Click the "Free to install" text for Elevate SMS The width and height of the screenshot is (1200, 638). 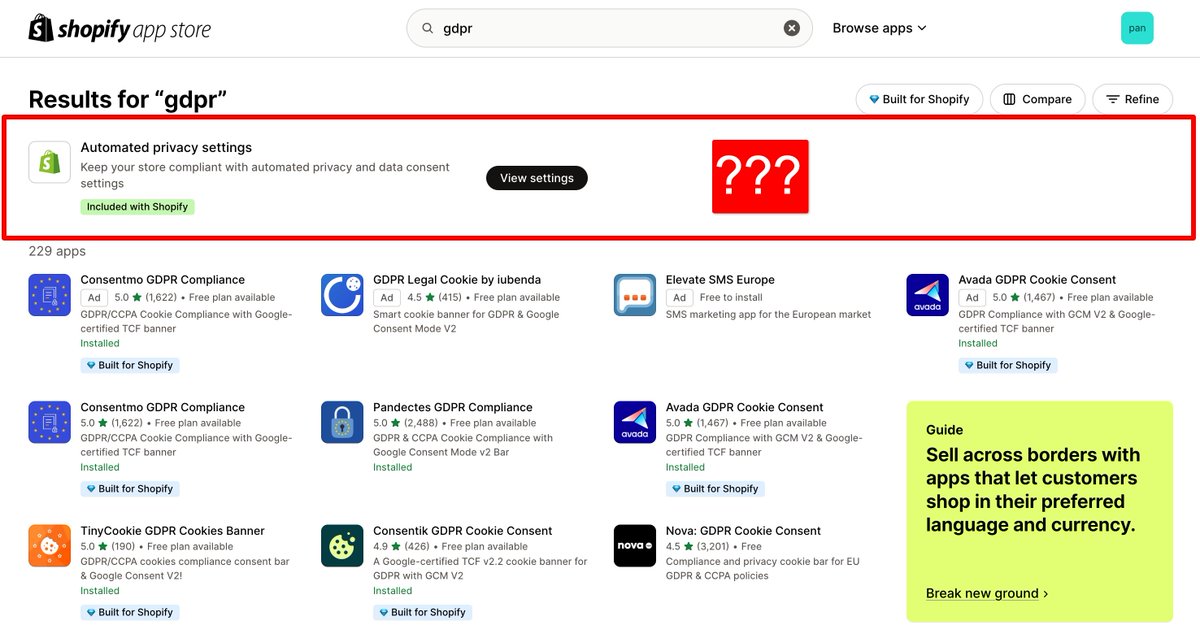(731, 298)
